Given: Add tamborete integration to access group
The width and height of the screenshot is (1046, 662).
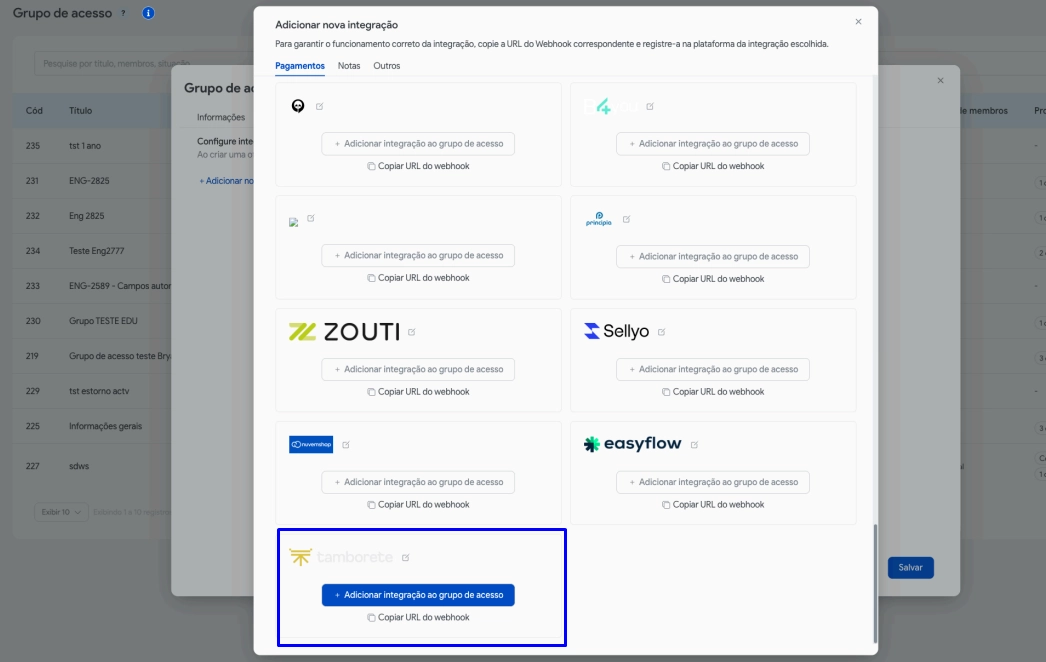Looking at the screenshot, I should tap(418, 595).
